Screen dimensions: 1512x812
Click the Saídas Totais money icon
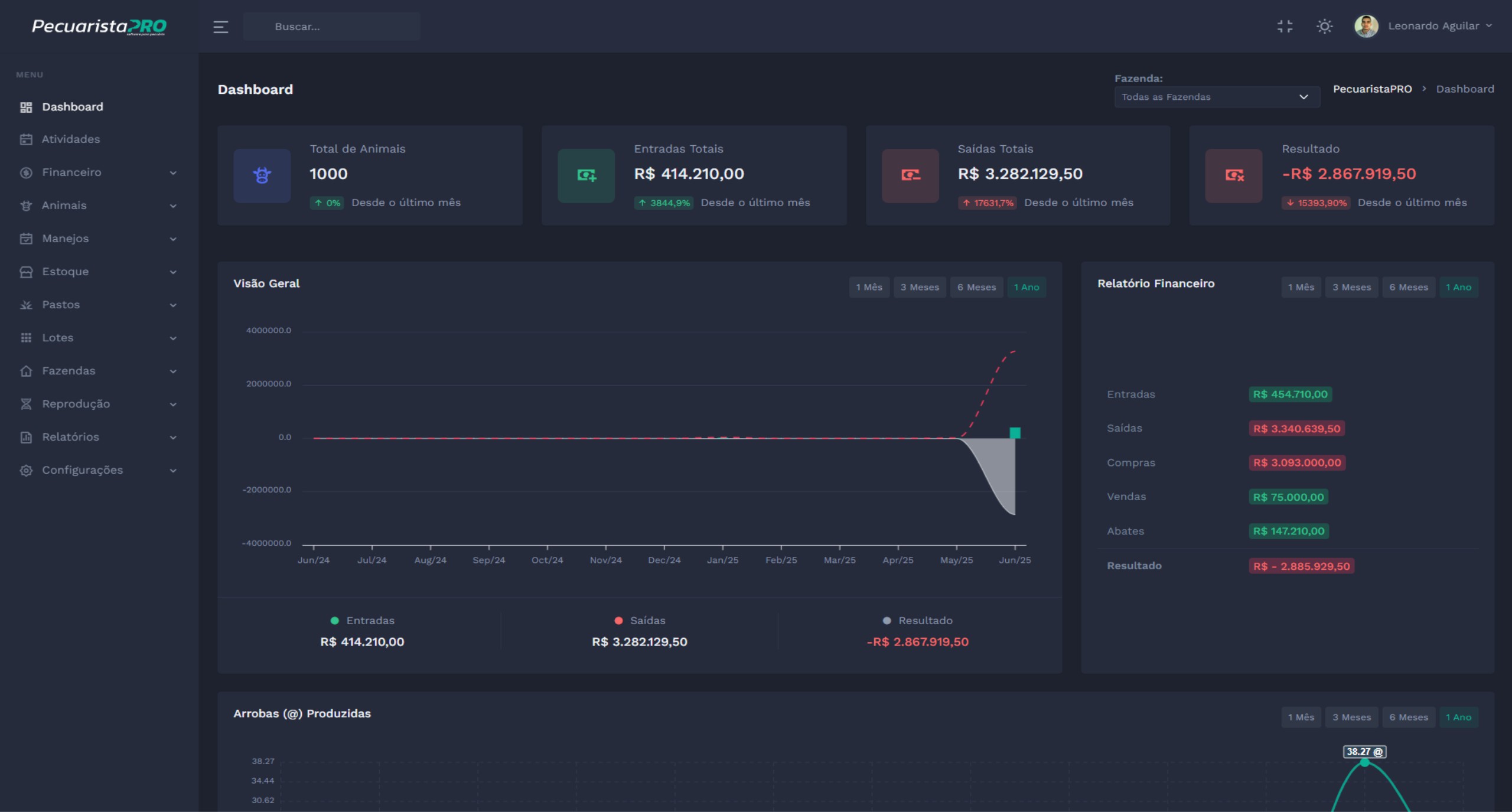910,175
